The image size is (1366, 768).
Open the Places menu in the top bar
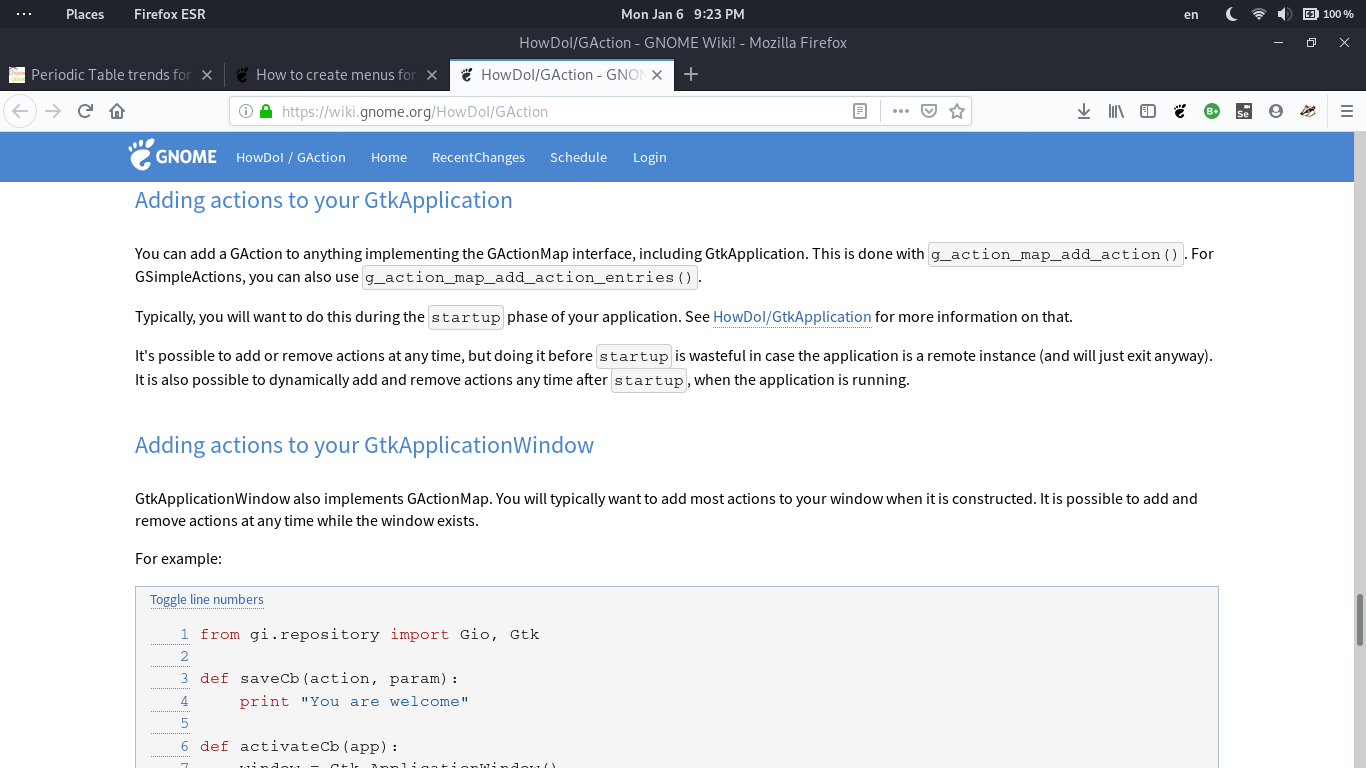(x=85, y=14)
